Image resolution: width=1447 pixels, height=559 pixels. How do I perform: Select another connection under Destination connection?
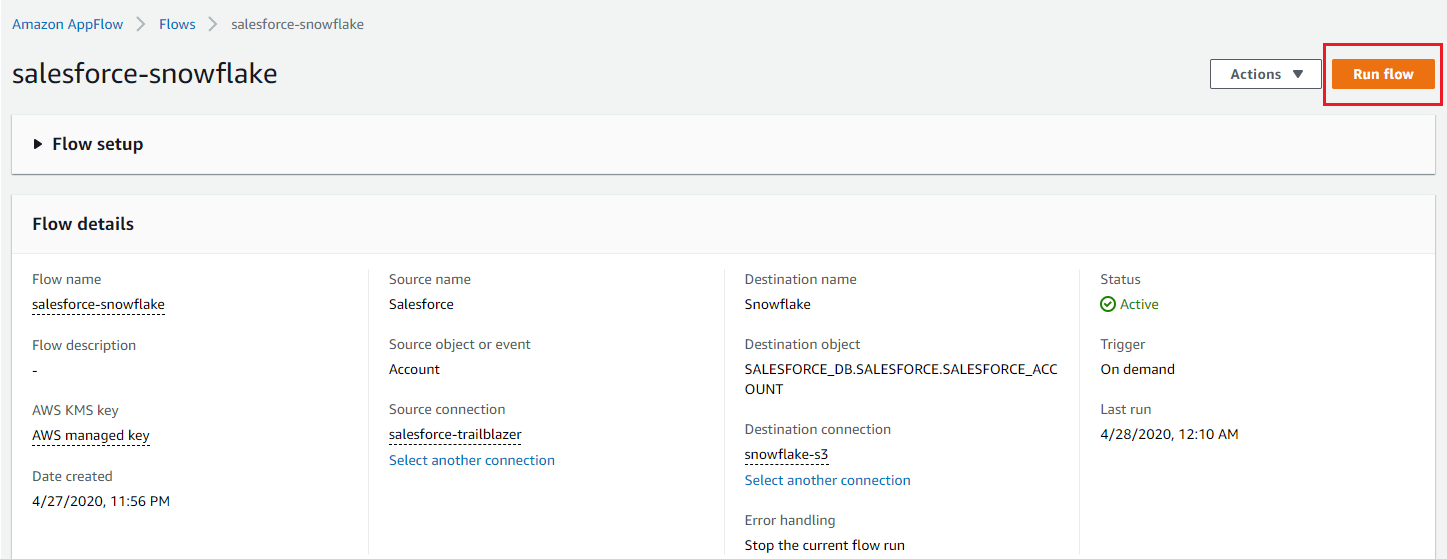pos(827,480)
